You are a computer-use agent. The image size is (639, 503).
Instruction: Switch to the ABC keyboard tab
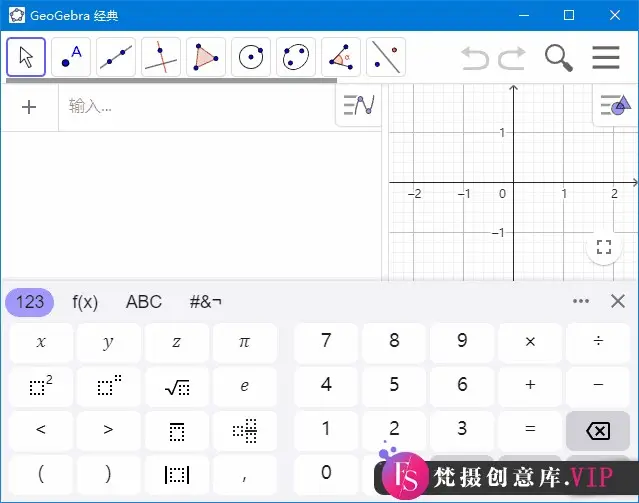(x=144, y=302)
